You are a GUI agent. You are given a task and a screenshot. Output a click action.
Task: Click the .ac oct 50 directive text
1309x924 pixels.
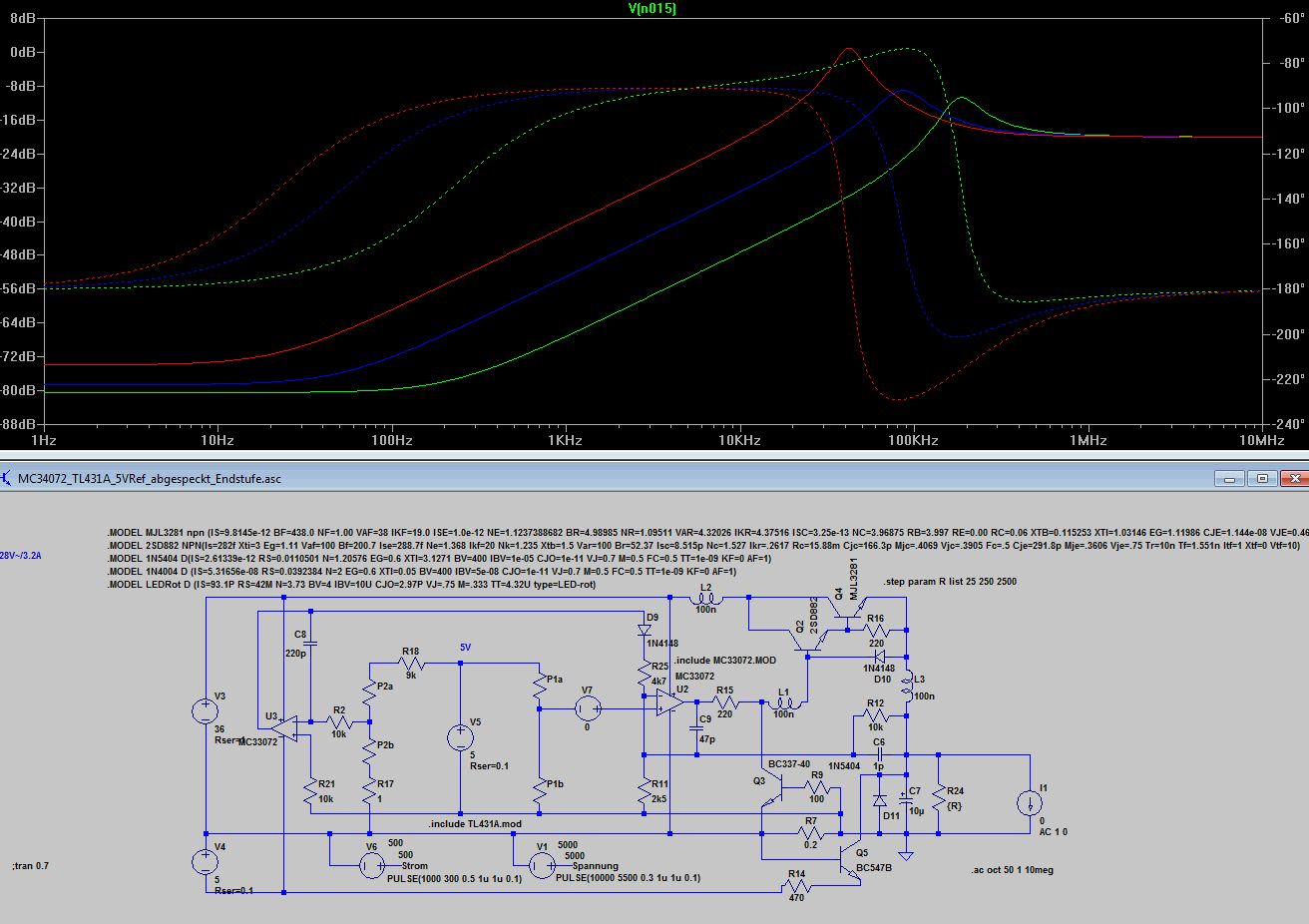pos(1012,870)
